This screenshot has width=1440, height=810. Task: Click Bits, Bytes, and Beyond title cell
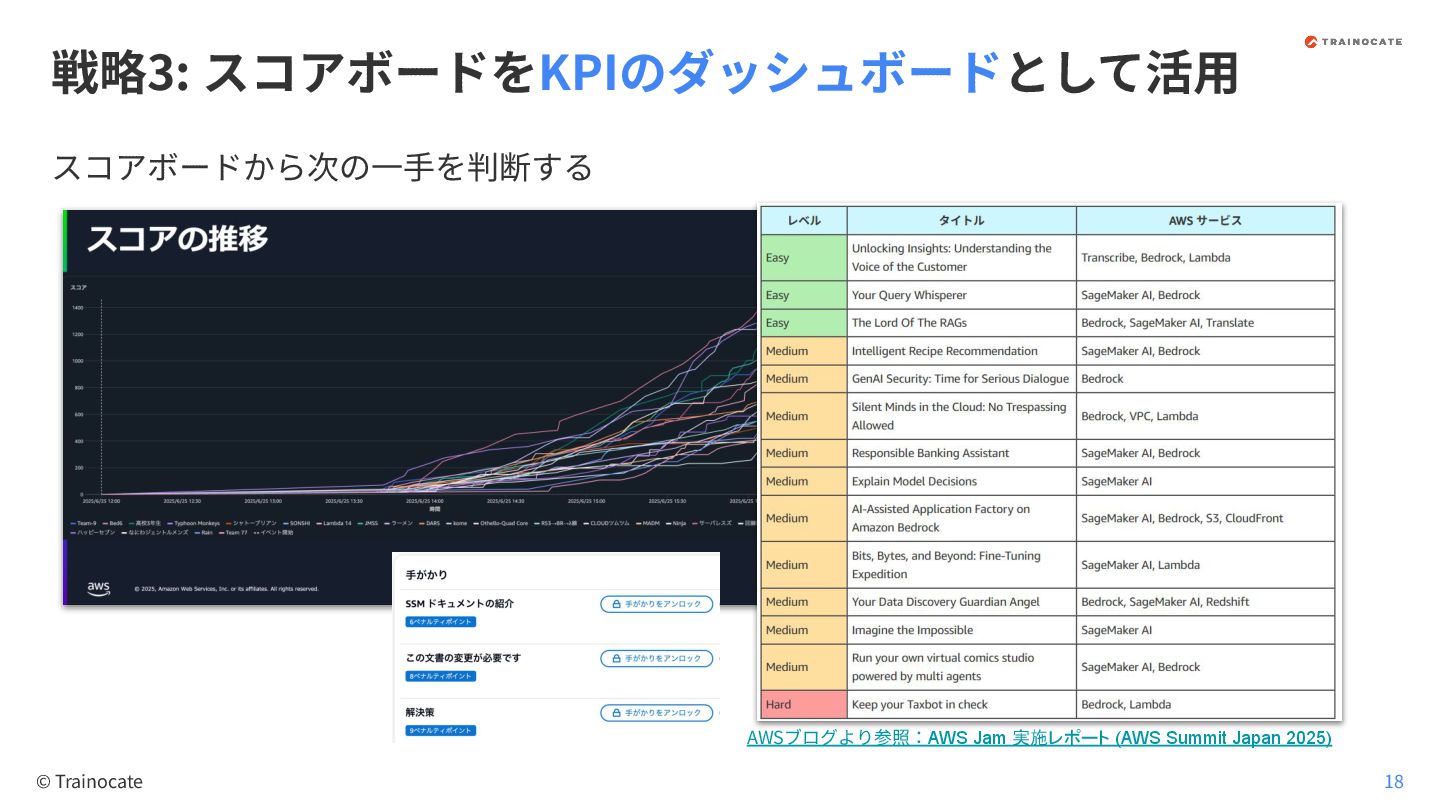[x=961, y=565]
